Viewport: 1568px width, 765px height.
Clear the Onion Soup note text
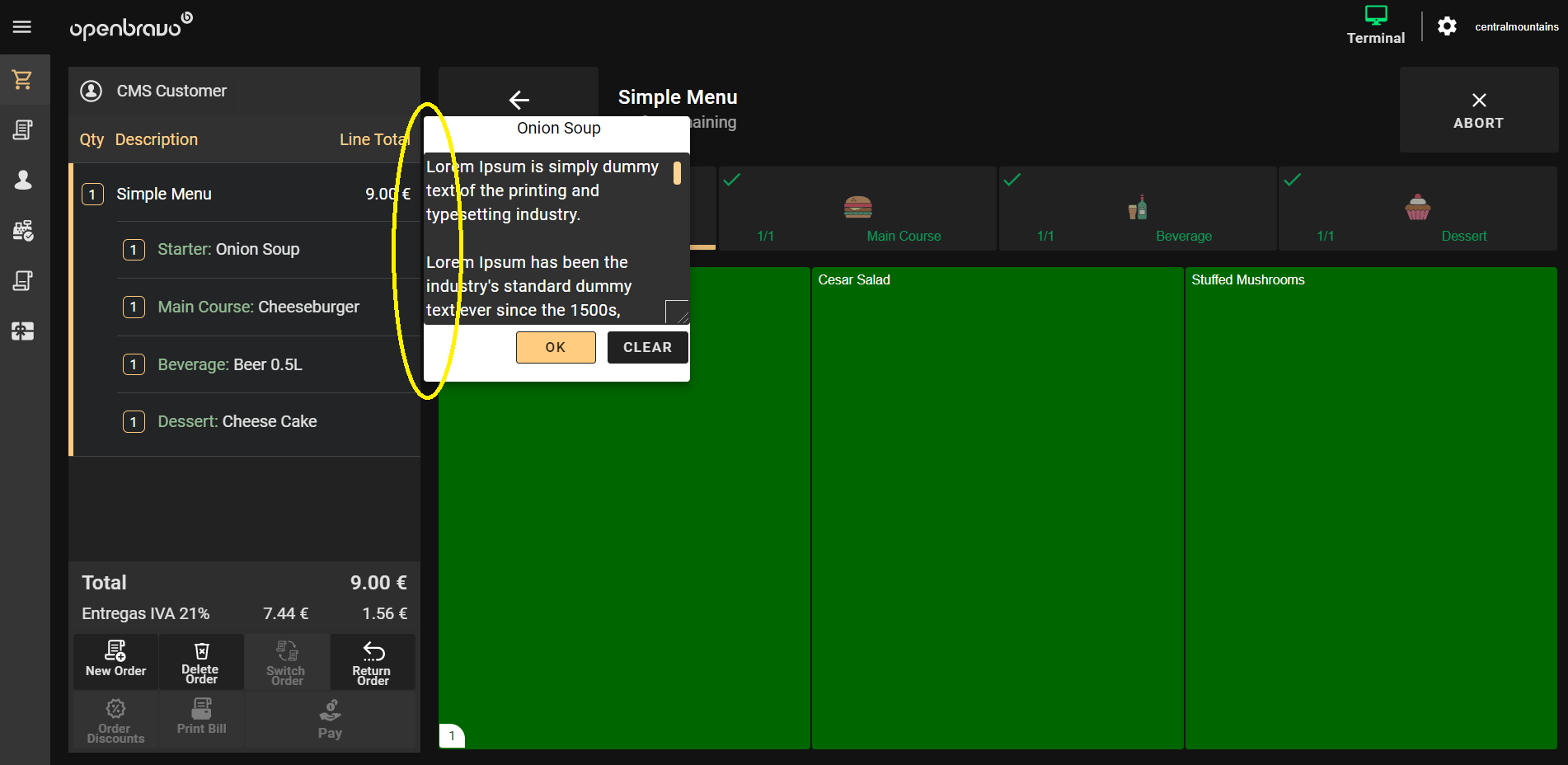[x=648, y=347]
